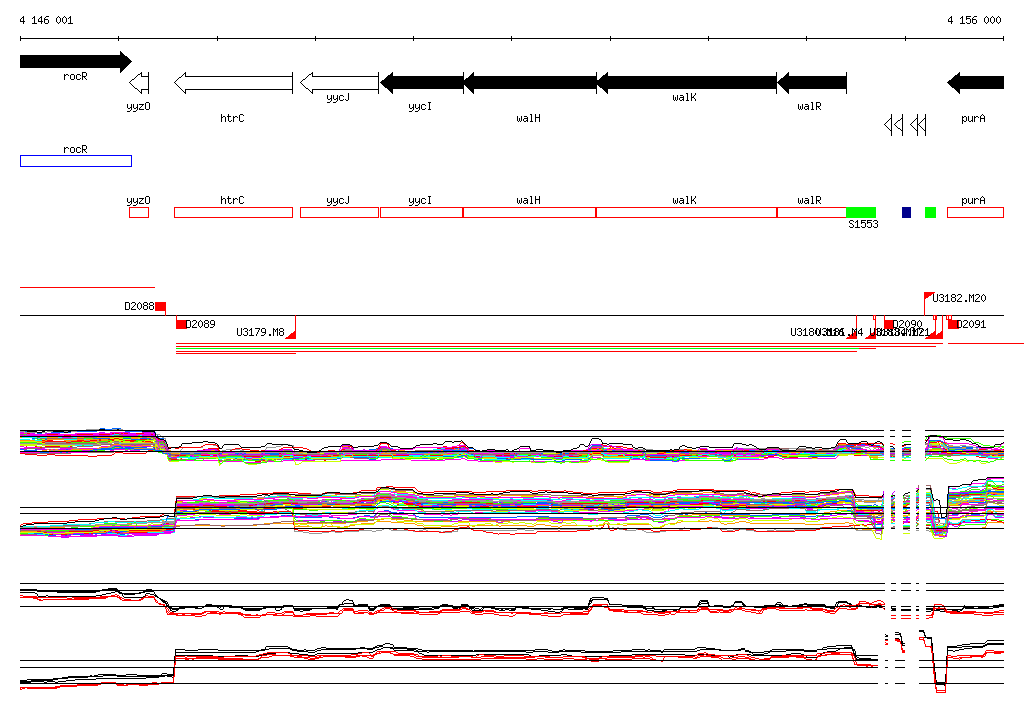Image resolution: width=1024 pixels, height=714 pixels.
Task: Click the red walR segment box
Action: pos(812,212)
